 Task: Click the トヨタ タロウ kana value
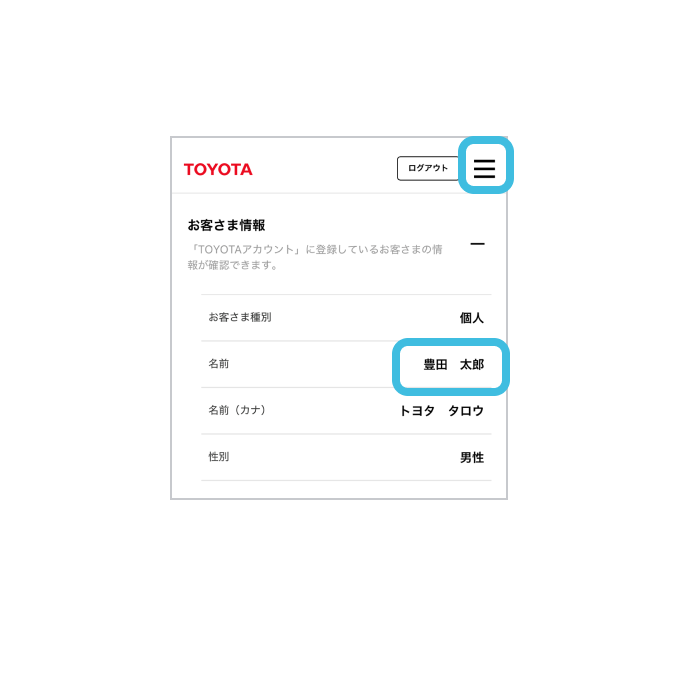pos(441,411)
